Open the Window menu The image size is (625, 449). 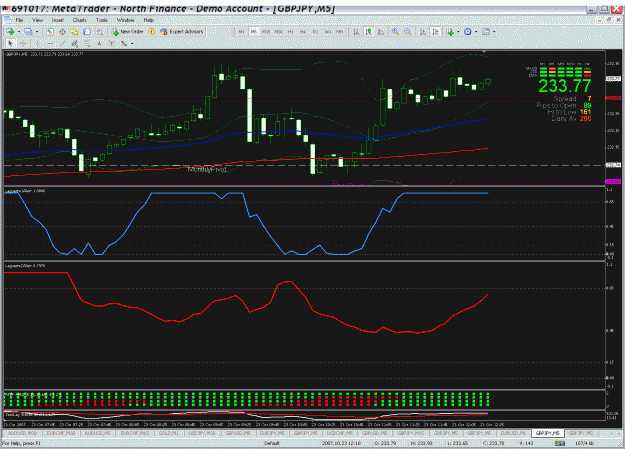[x=125, y=20]
